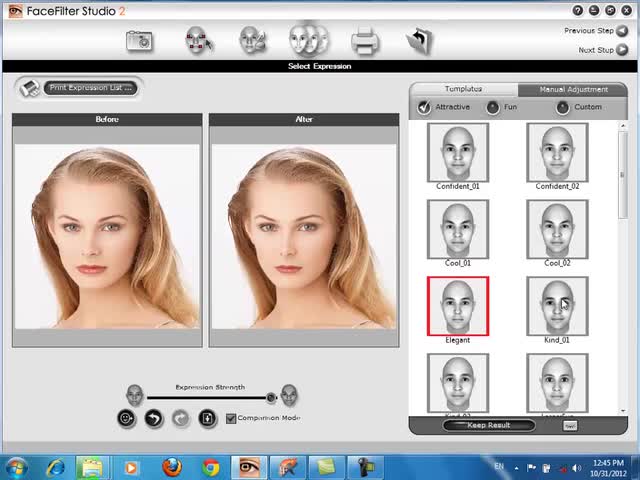Open Internet Explorer from taskbar

(x=55, y=468)
